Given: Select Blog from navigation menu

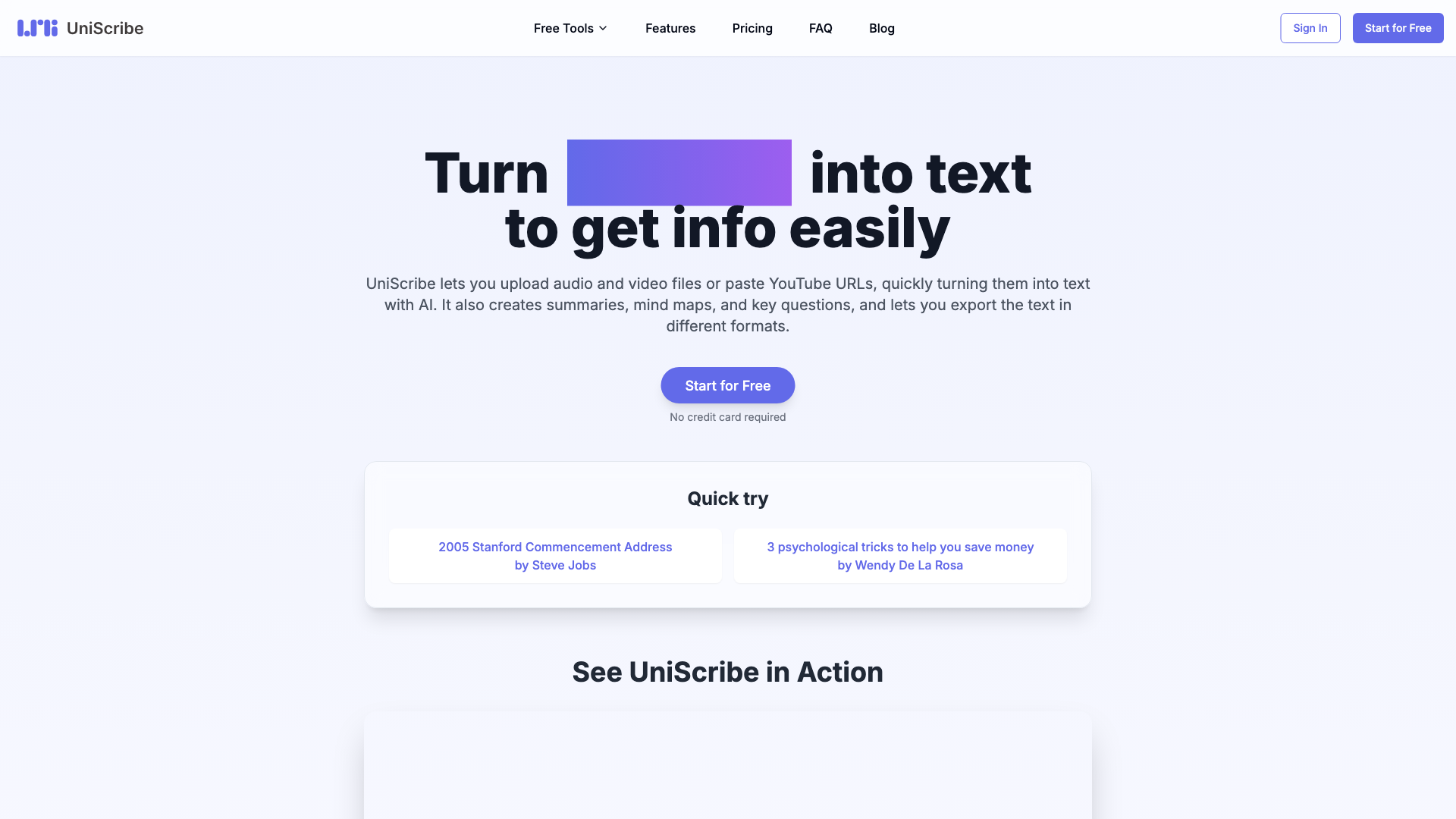Looking at the screenshot, I should [882, 28].
